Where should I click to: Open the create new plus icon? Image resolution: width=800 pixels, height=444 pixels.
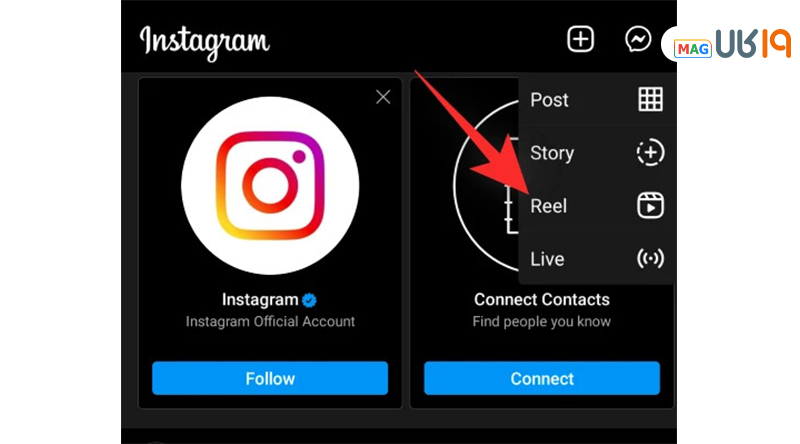(581, 39)
